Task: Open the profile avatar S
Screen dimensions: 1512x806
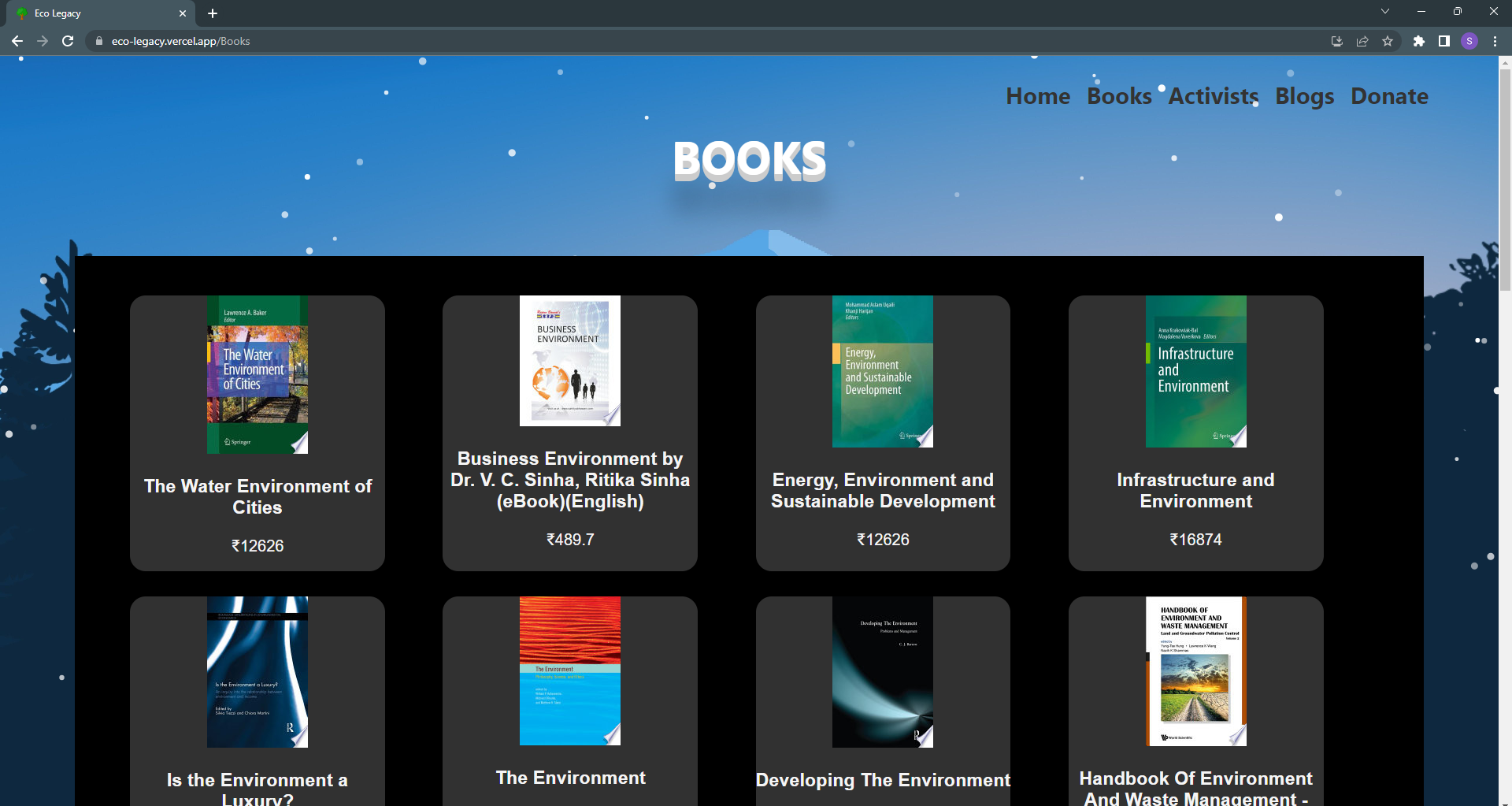Action: [x=1469, y=41]
